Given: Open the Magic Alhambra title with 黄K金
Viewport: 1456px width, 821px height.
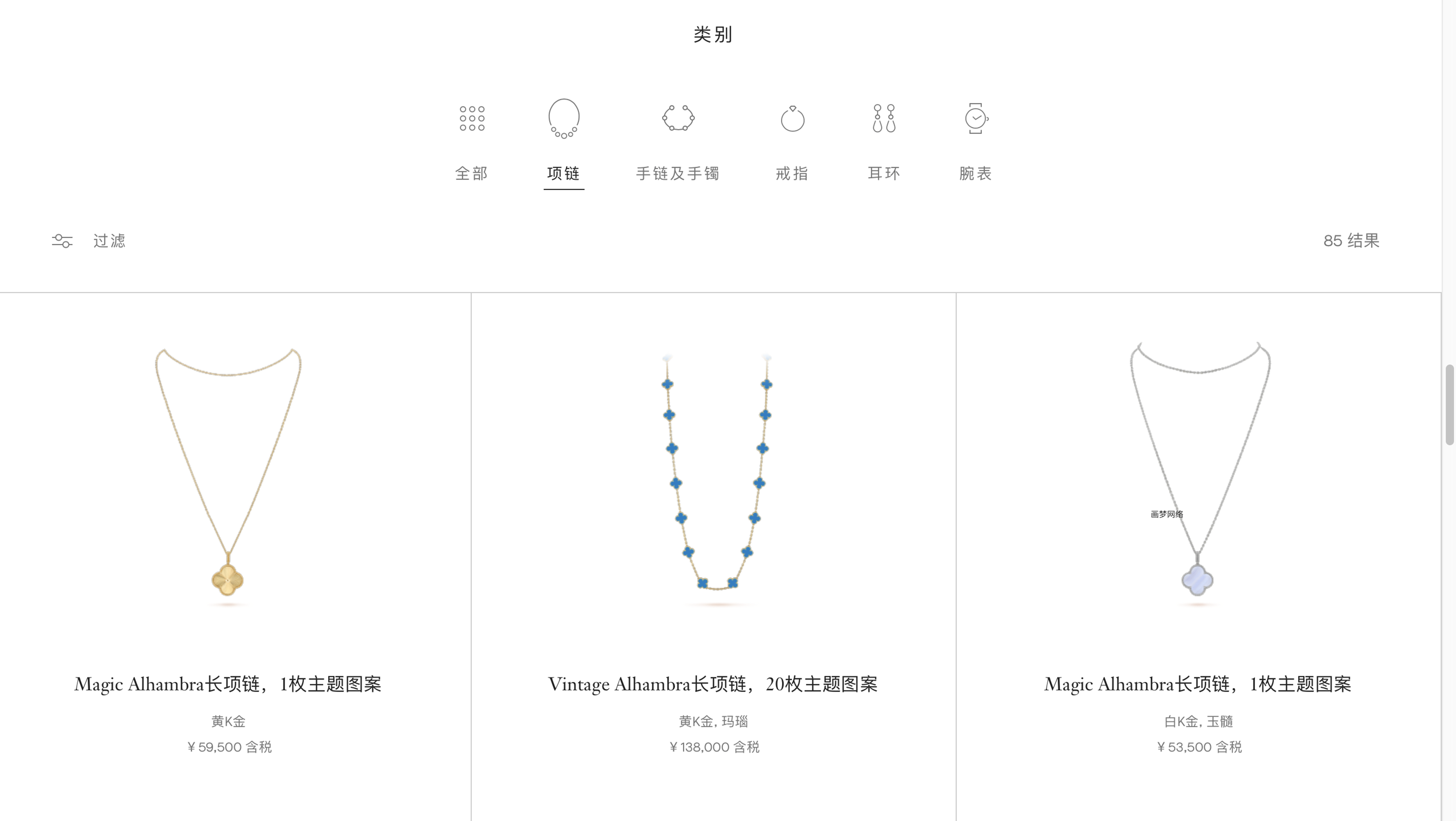Looking at the screenshot, I should 228,684.
